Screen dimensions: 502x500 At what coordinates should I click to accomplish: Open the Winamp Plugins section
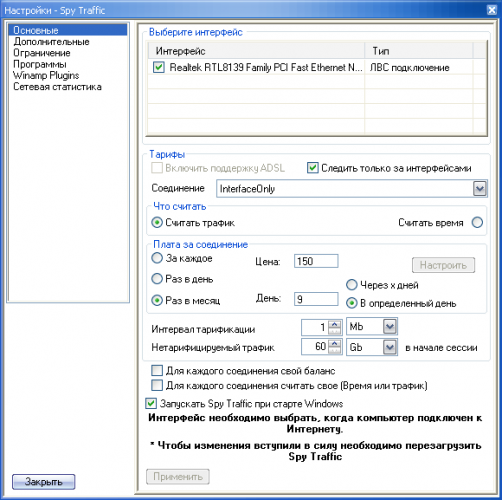[46, 75]
